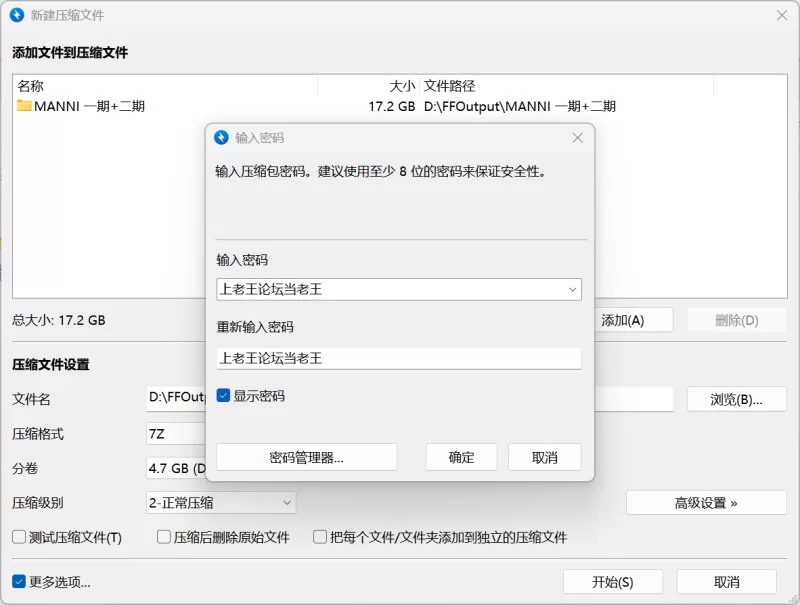
Task: Select the MANNI 一期+二期 folder icon
Action: [x=24, y=106]
